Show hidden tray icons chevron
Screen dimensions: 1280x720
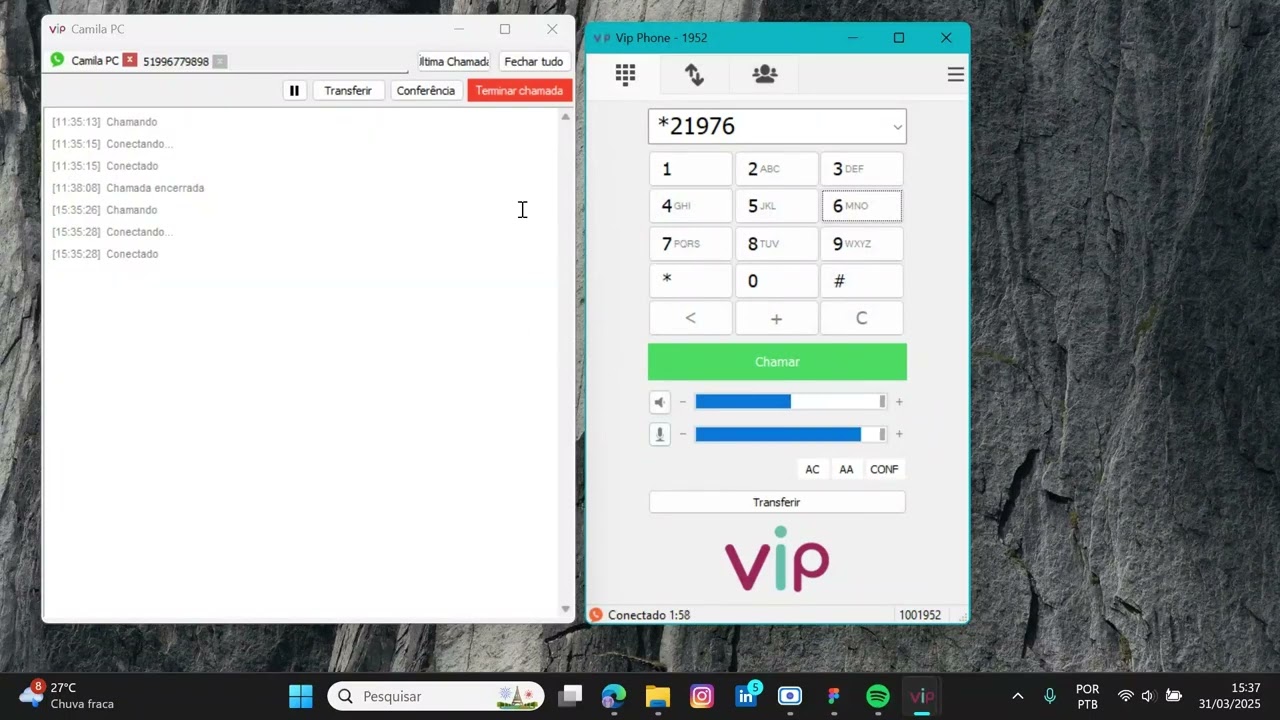1018,696
